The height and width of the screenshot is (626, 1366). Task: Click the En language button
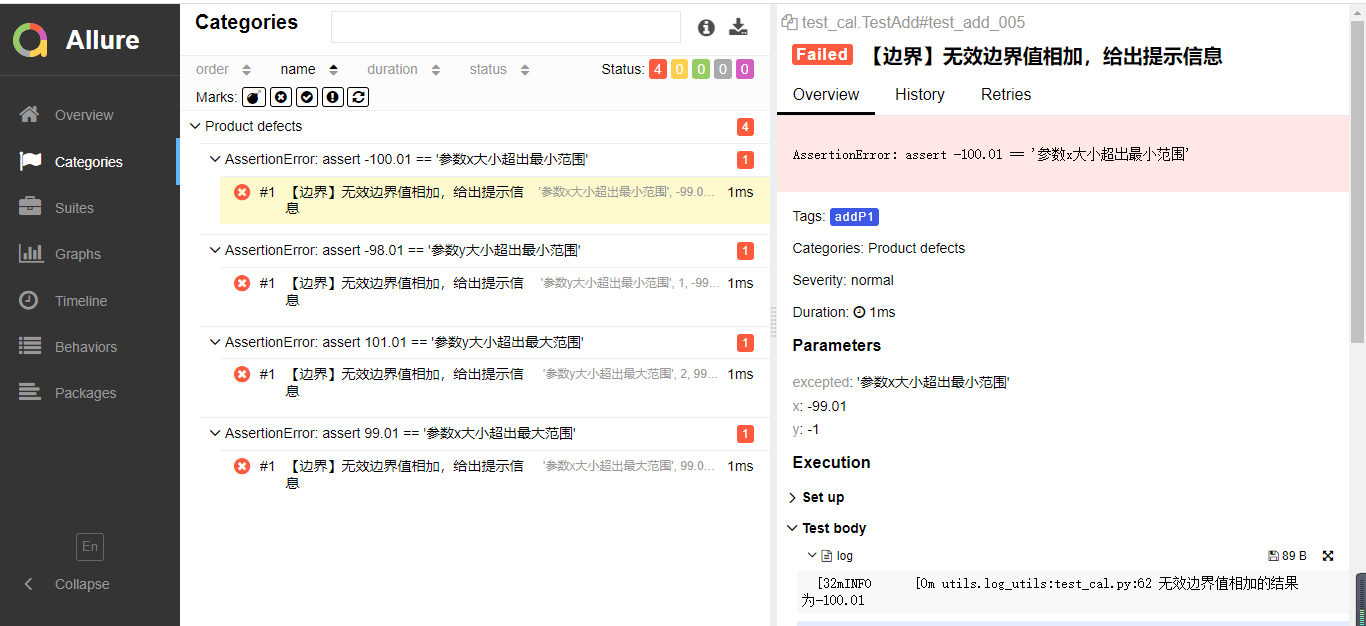click(90, 547)
